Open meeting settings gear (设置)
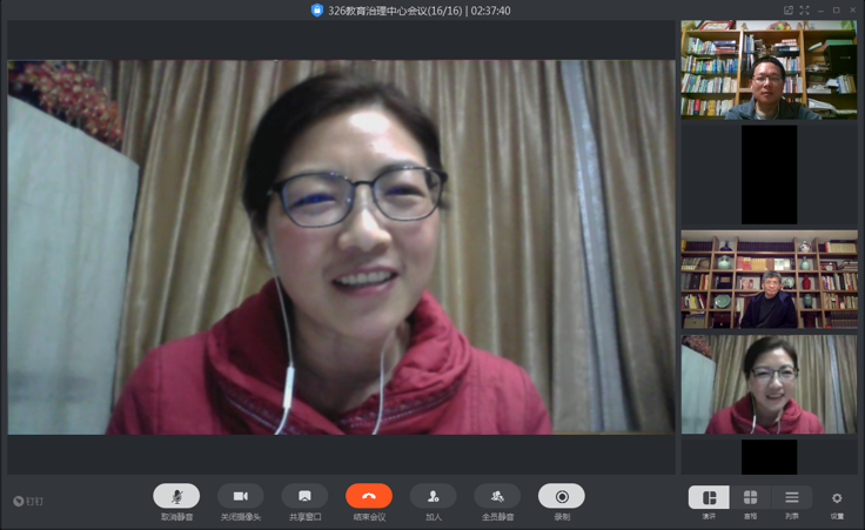The width and height of the screenshot is (865, 530). [837, 498]
